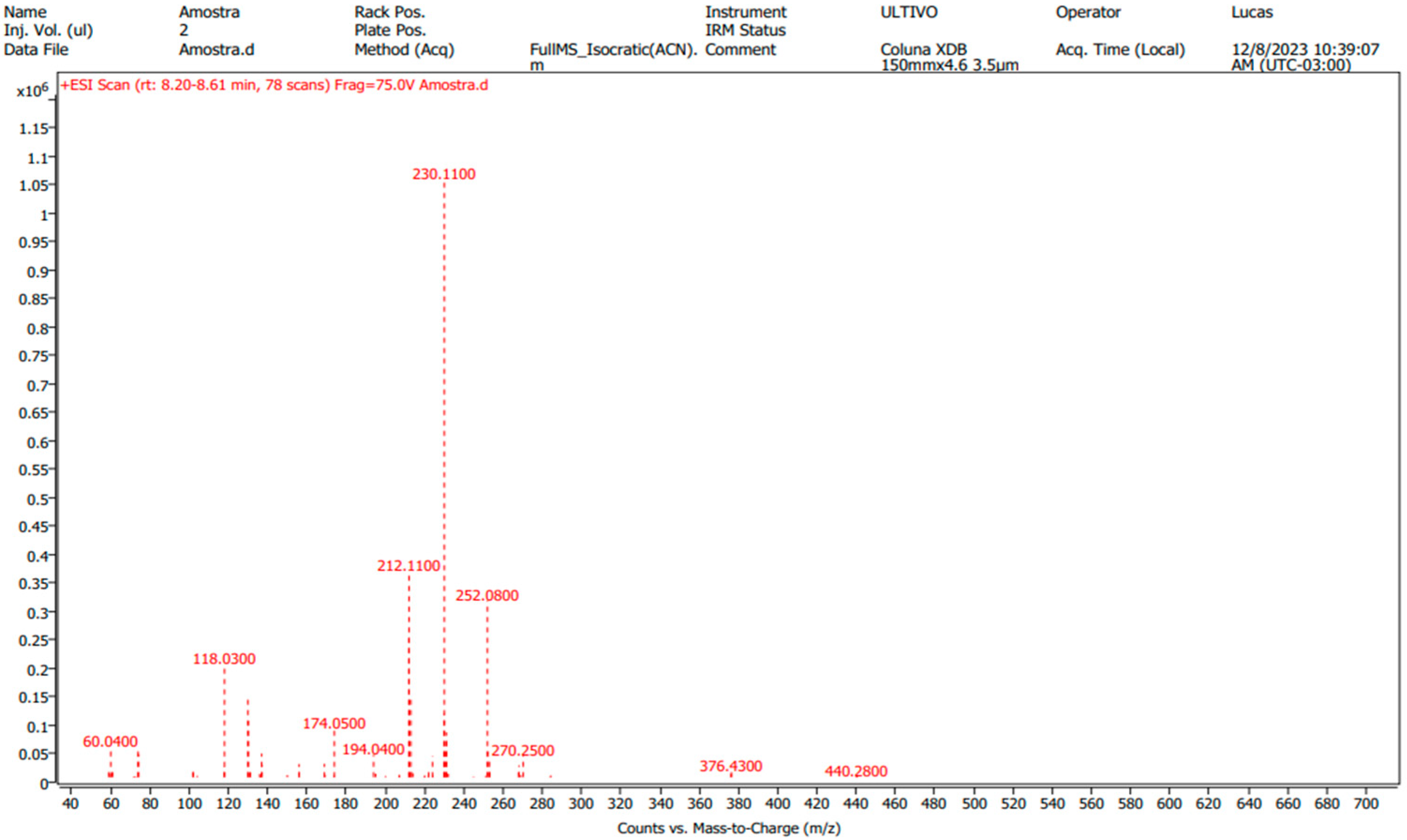Click the 440.2800 peak label
The image size is (1407, 840).
coord(856,771)
